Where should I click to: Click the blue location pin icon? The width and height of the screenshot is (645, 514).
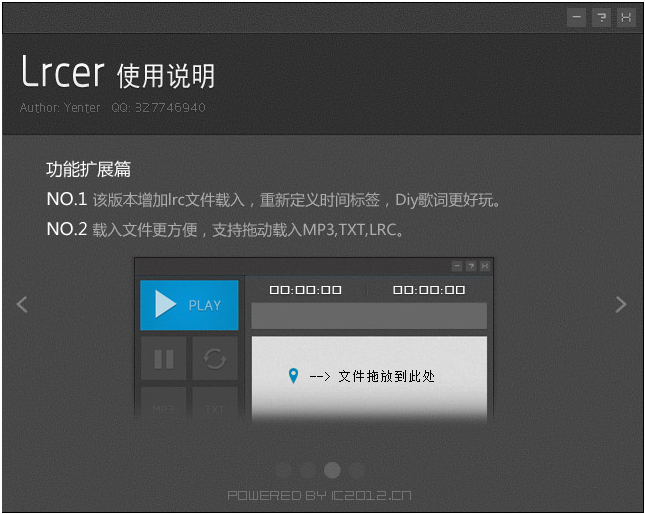click(x=293, y=376)
